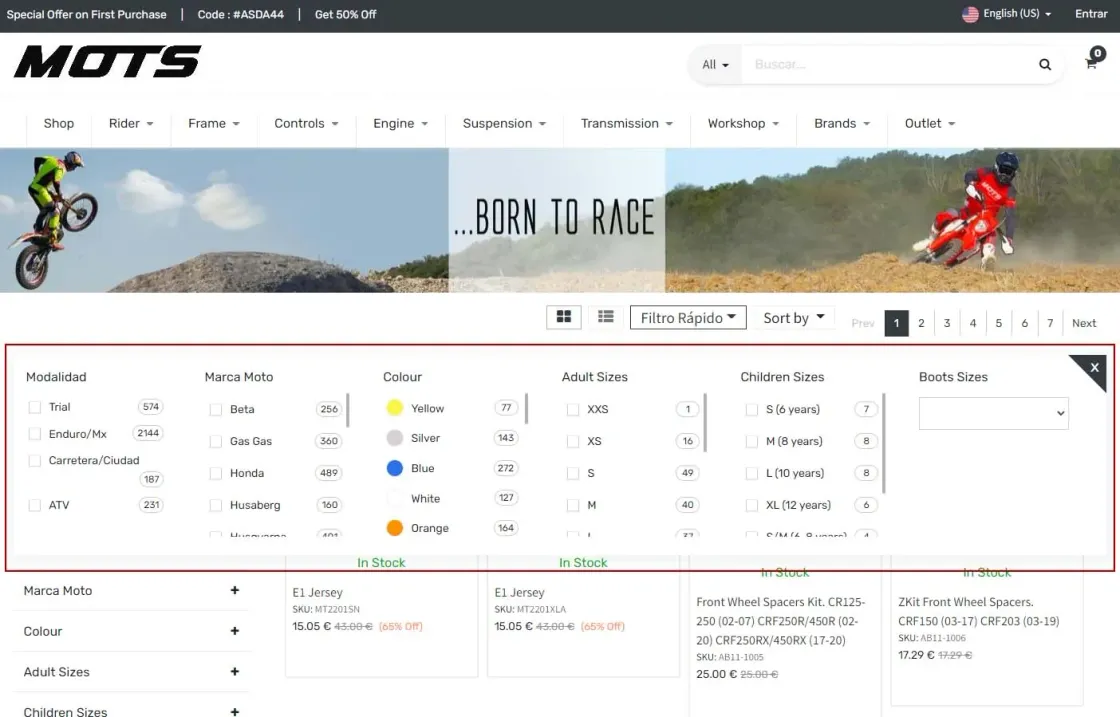Select the Blue colour swatch
Image resolution: width=1120 pixels, height=717 pixels.
pos(395,468)
